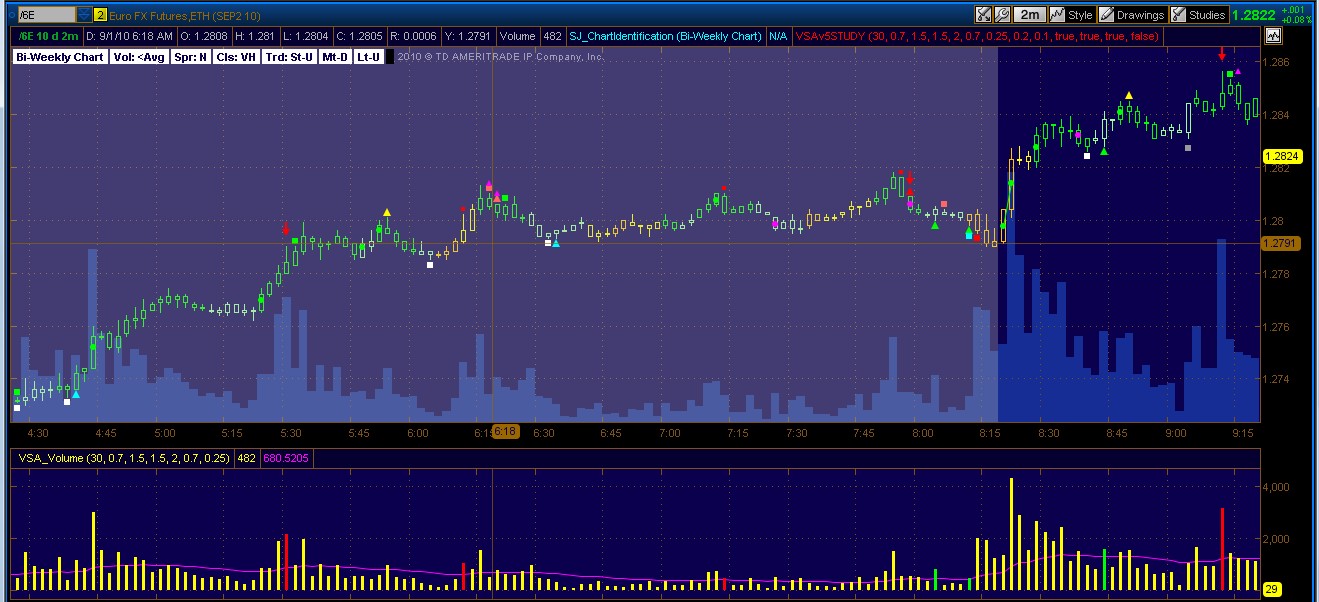Expand the symbol dropdown arrow
This screenshot has height=602, width=1319.
83,15
